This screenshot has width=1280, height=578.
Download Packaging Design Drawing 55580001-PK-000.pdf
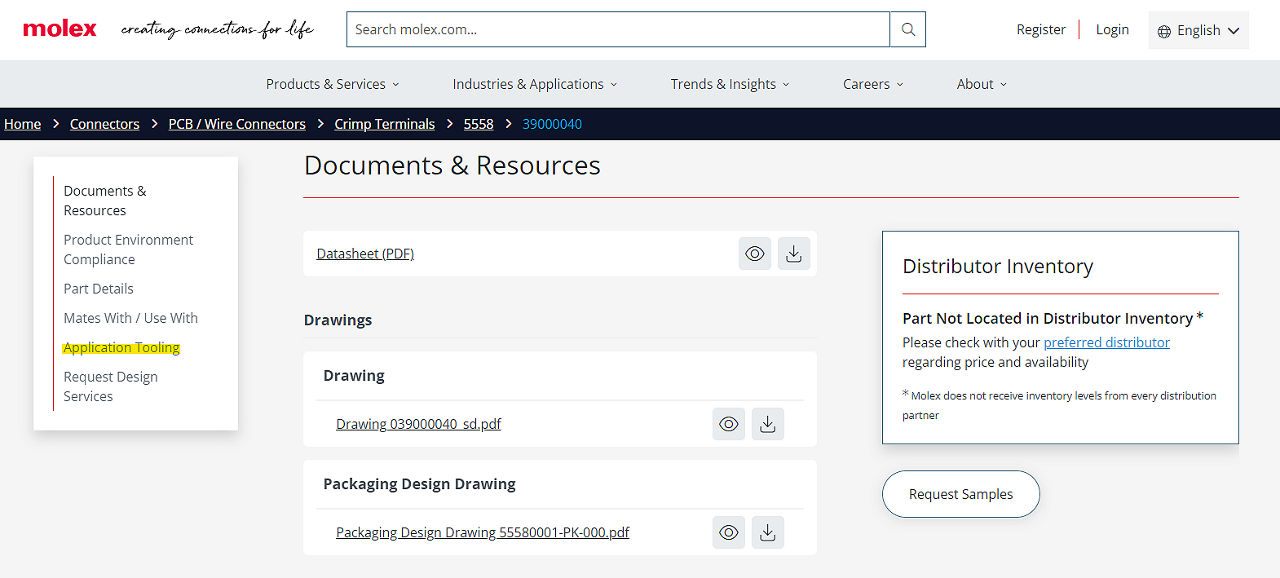pyautogui.click(x=767, y=532)
